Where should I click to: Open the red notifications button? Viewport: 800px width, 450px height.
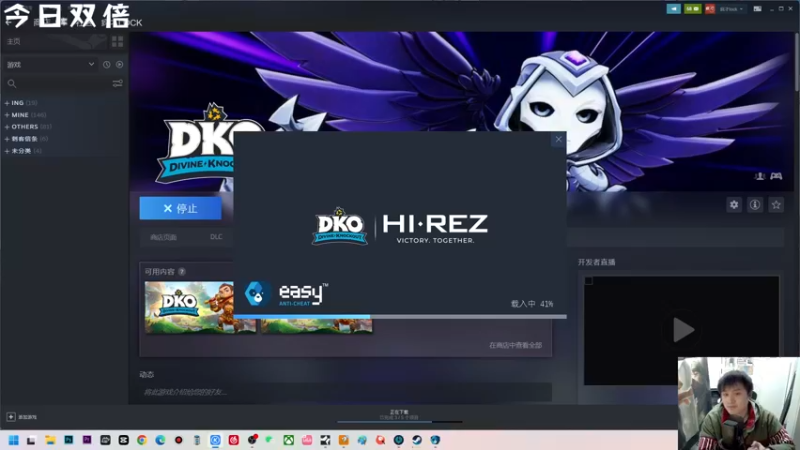(x=710, y=9)
